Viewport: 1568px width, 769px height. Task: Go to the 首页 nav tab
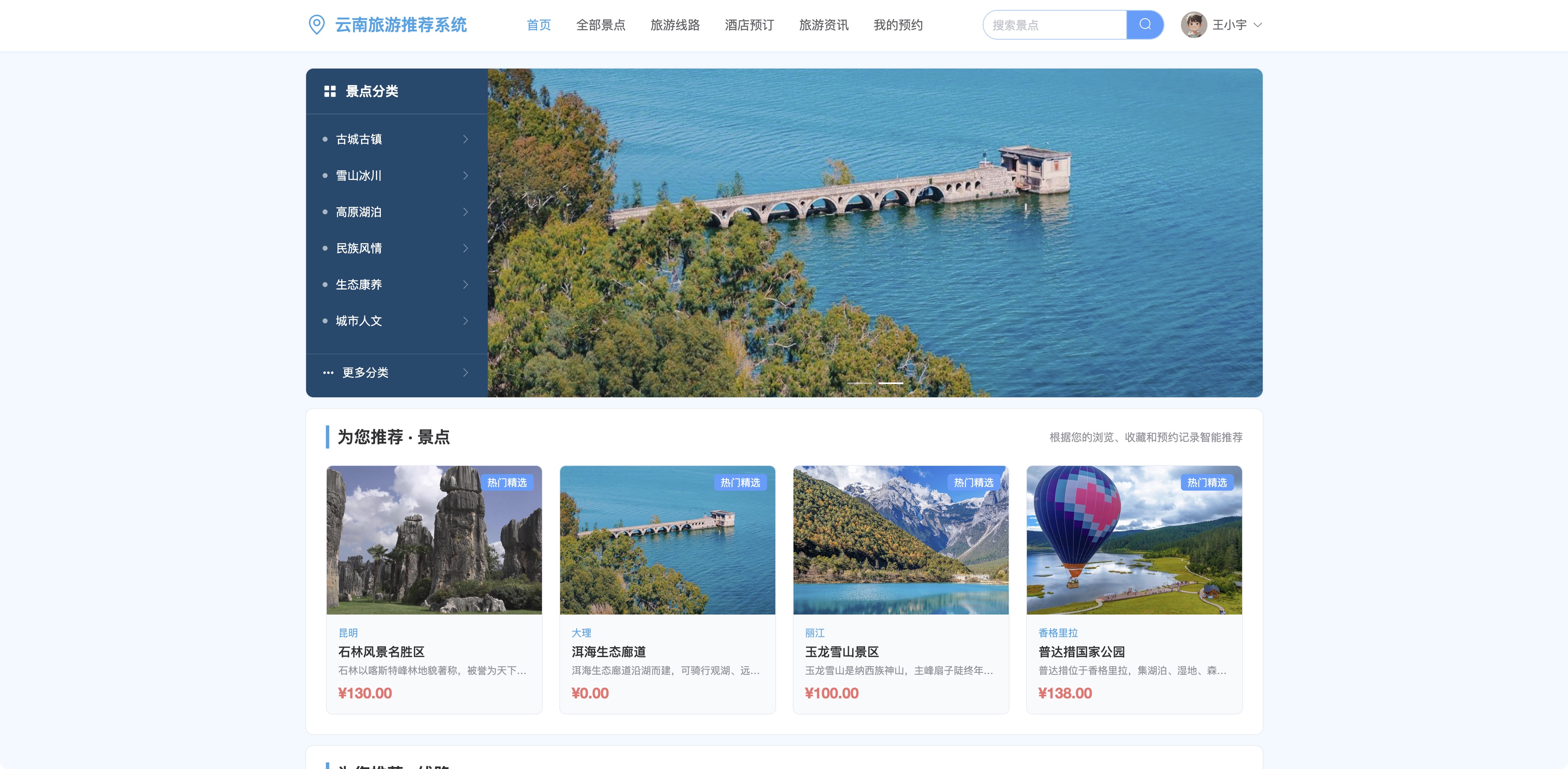[x=539, y=25]
